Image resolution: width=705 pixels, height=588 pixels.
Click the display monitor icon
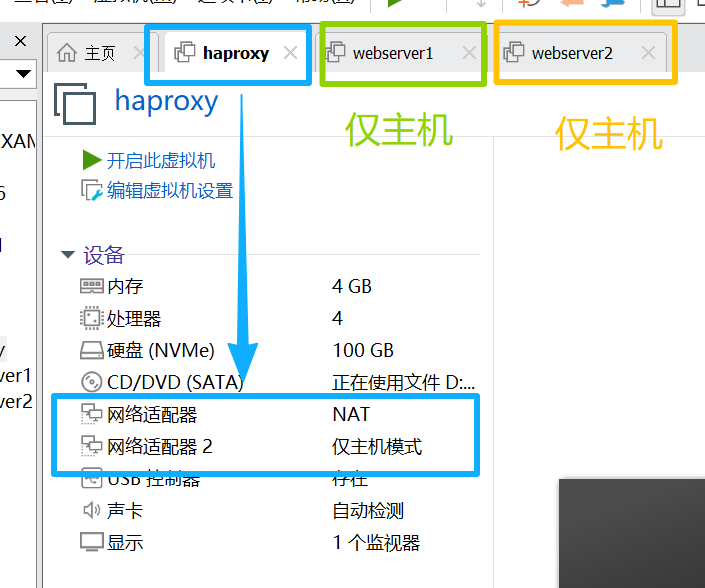pyautogui.click(x=92, y=542)
